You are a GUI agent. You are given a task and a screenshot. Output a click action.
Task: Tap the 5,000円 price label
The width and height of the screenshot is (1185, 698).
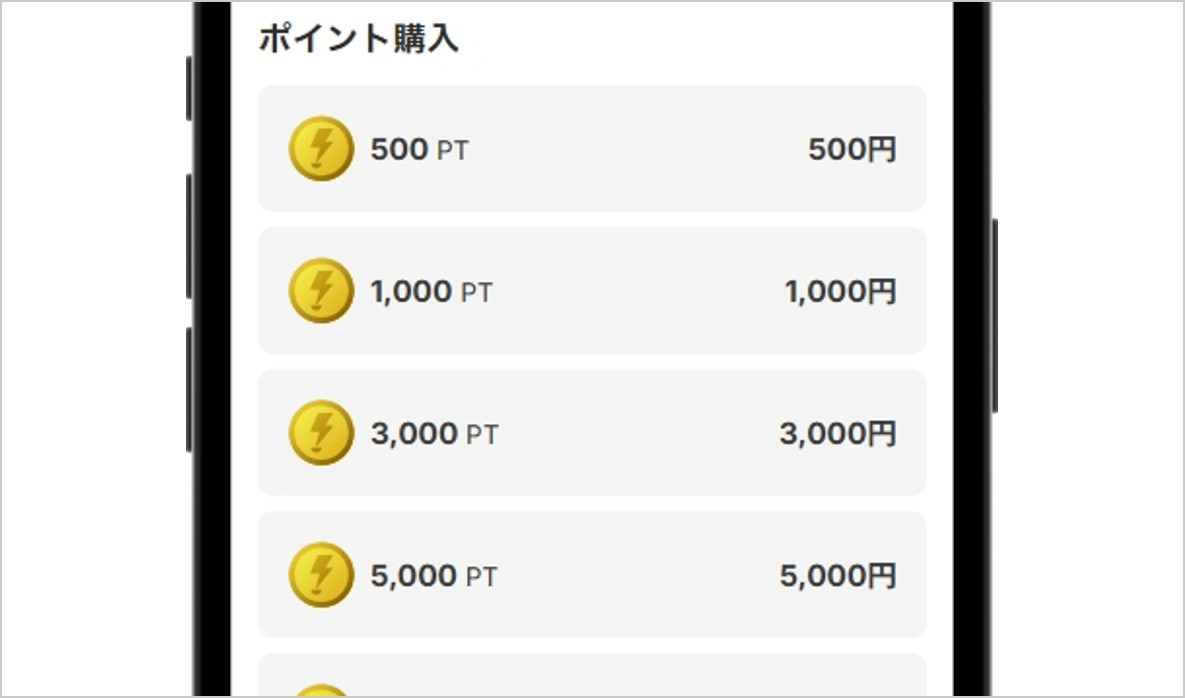[838, 576]
